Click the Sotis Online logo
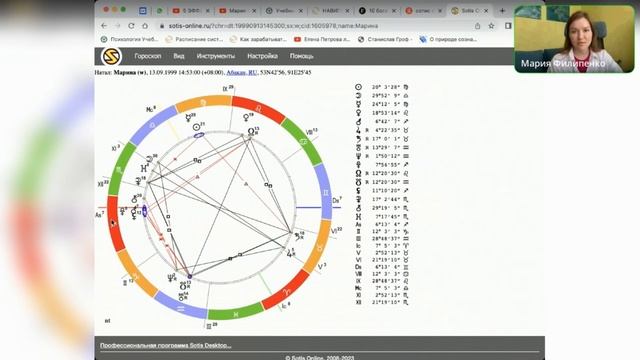Viewport: 640px width, 360px height. (111, 56)
